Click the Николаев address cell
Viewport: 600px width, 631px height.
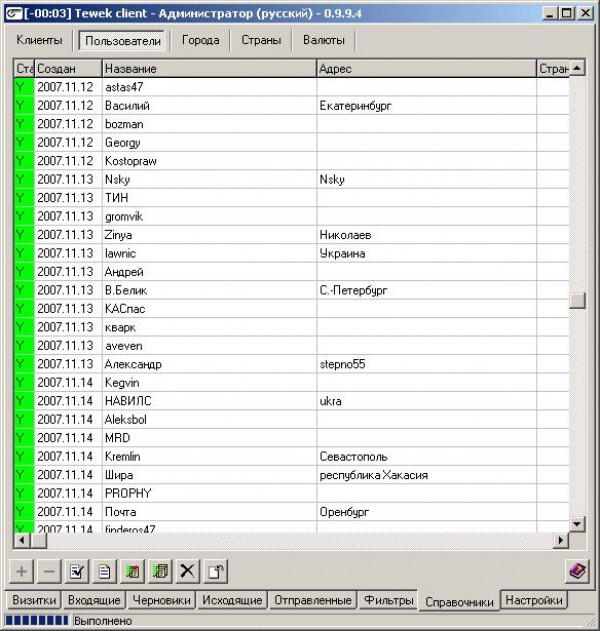[427, 235]
